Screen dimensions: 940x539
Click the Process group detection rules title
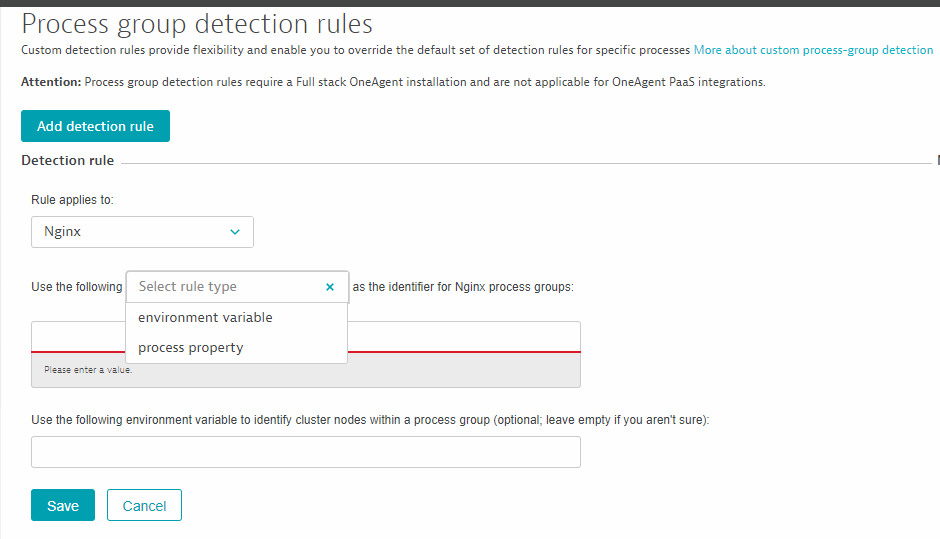pyautogui.click(x=197, y=24)
